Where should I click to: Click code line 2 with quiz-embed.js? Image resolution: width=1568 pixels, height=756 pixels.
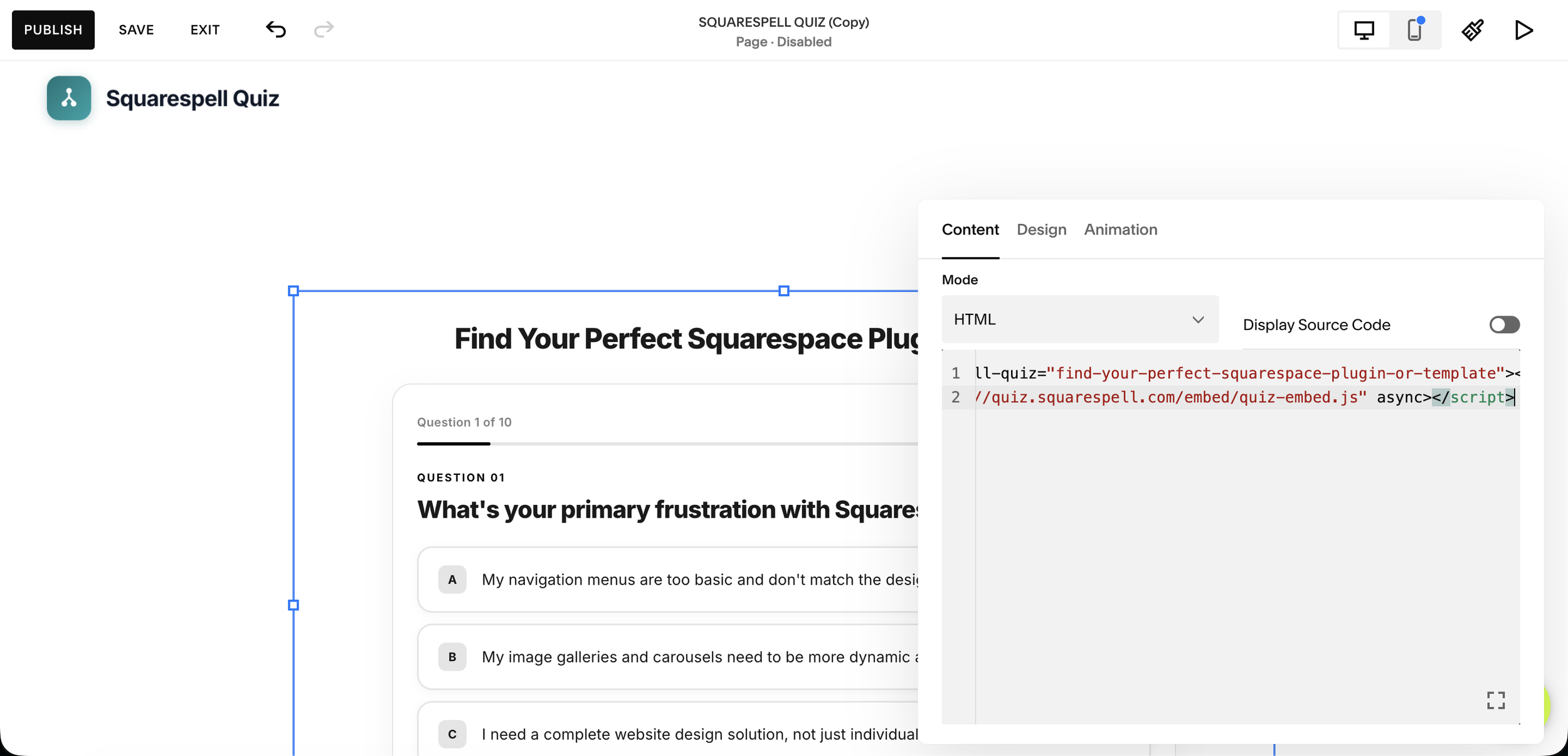click(1247, 397)
